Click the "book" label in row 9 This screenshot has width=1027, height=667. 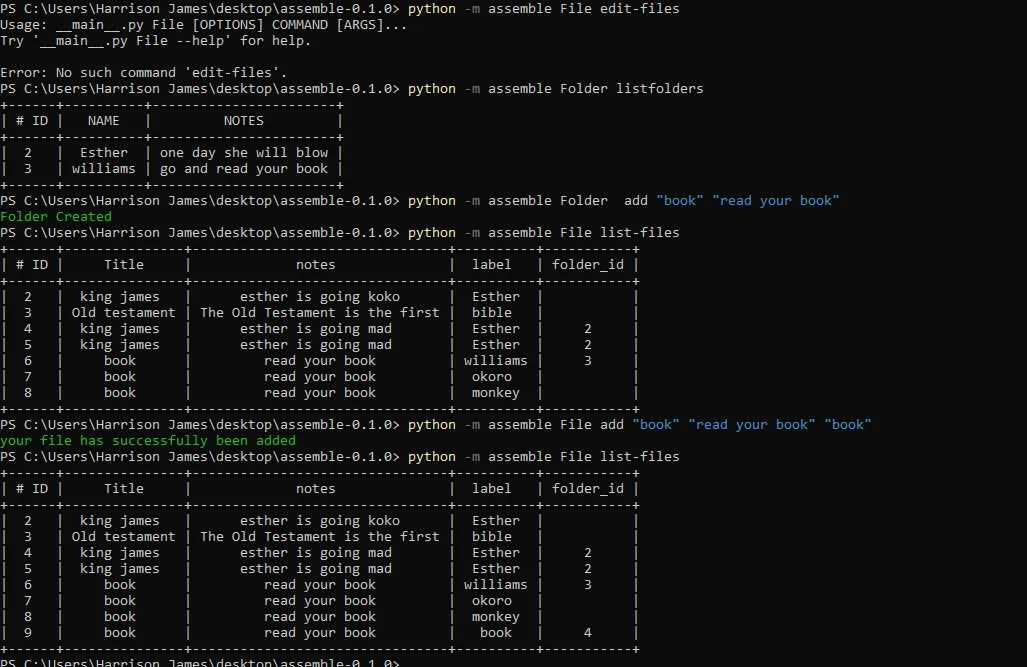click(x=496, y=633)
